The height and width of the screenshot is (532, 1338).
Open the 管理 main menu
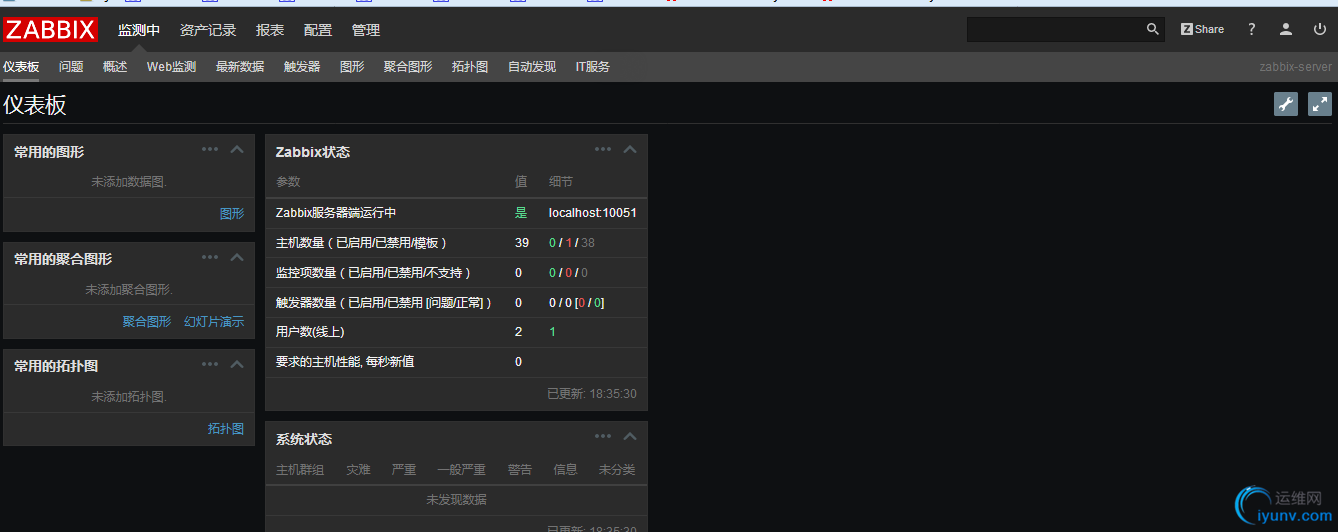coord(366,30)
